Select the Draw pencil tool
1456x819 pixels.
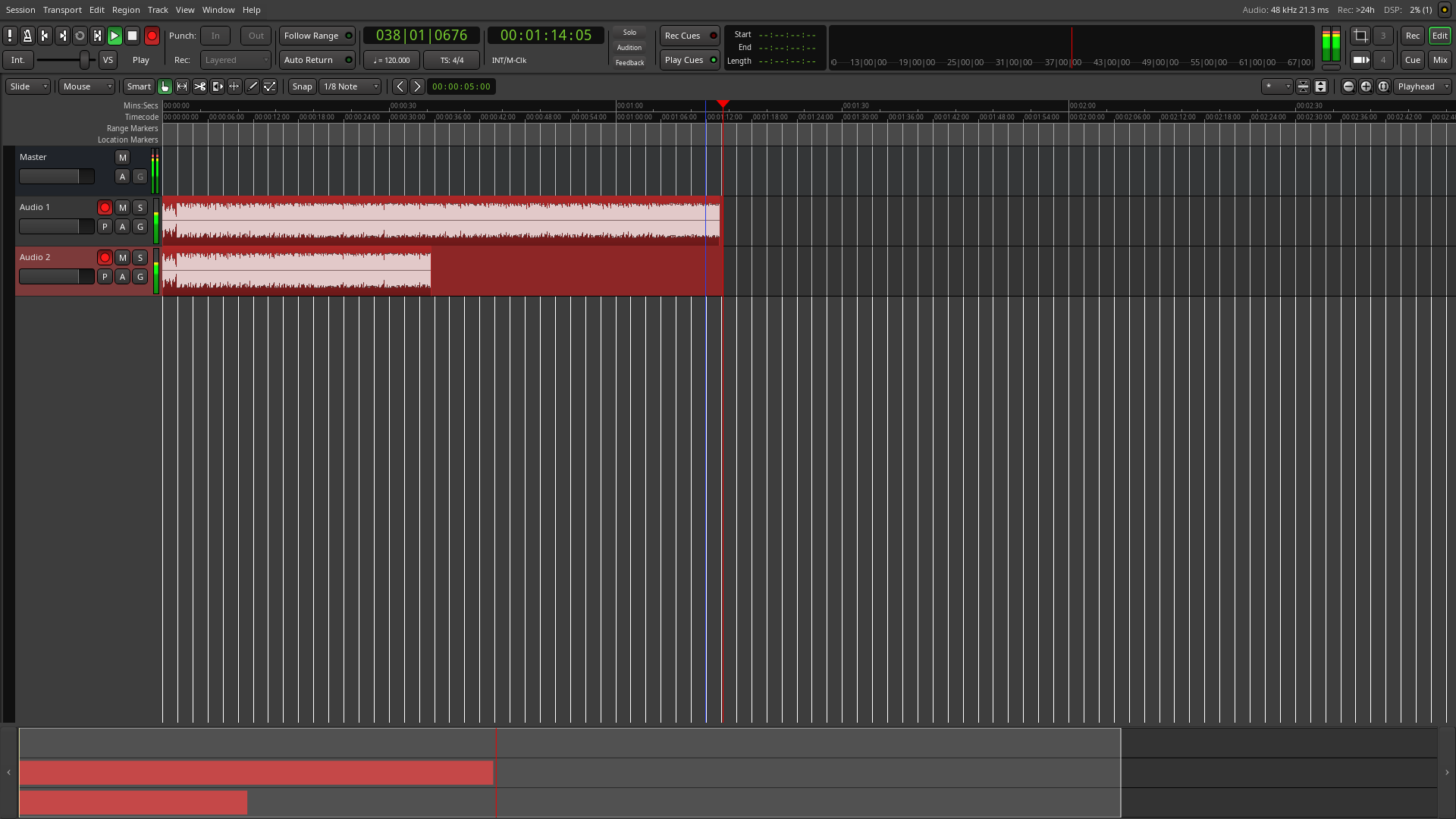(x=253, y=86)
